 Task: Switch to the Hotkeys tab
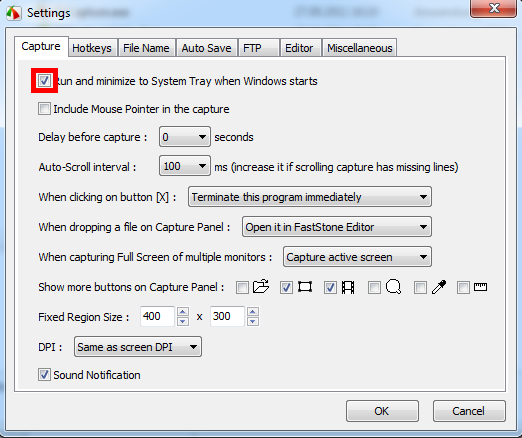tap(92, 48)
